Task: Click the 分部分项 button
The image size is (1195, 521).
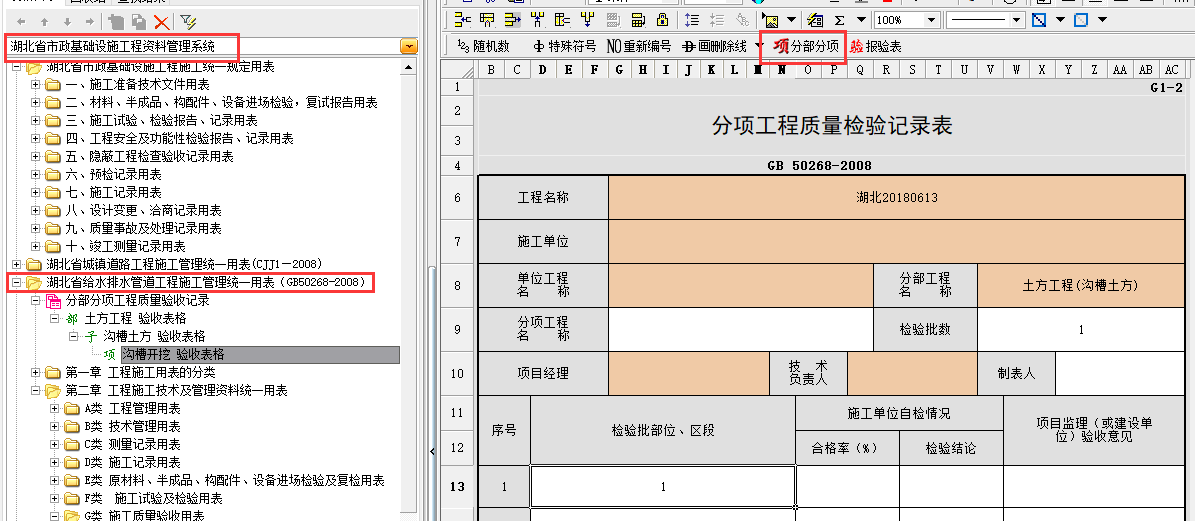Action: pos(805,46)
